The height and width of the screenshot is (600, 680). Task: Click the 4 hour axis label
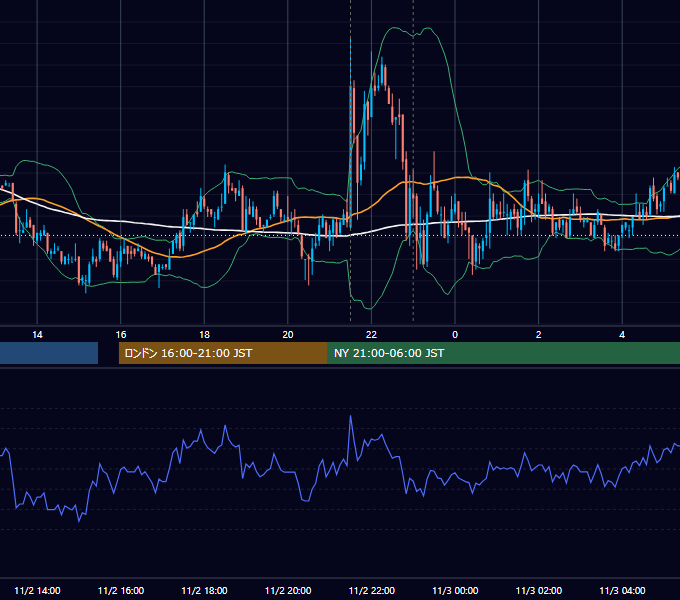[x=622, y=335]
